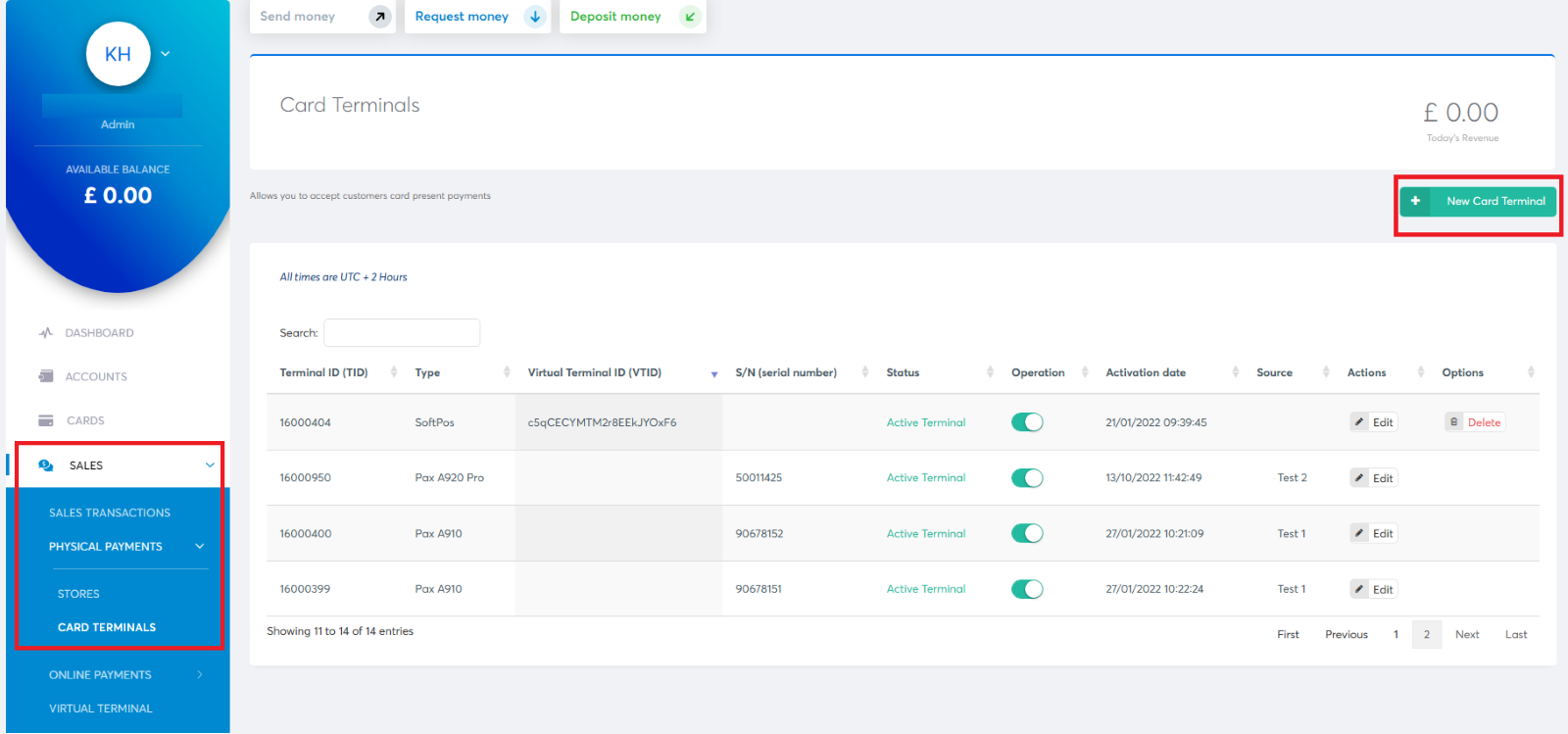Click the Accounts icon in sidebar
1568x734 pixels.
coord(46,376)
